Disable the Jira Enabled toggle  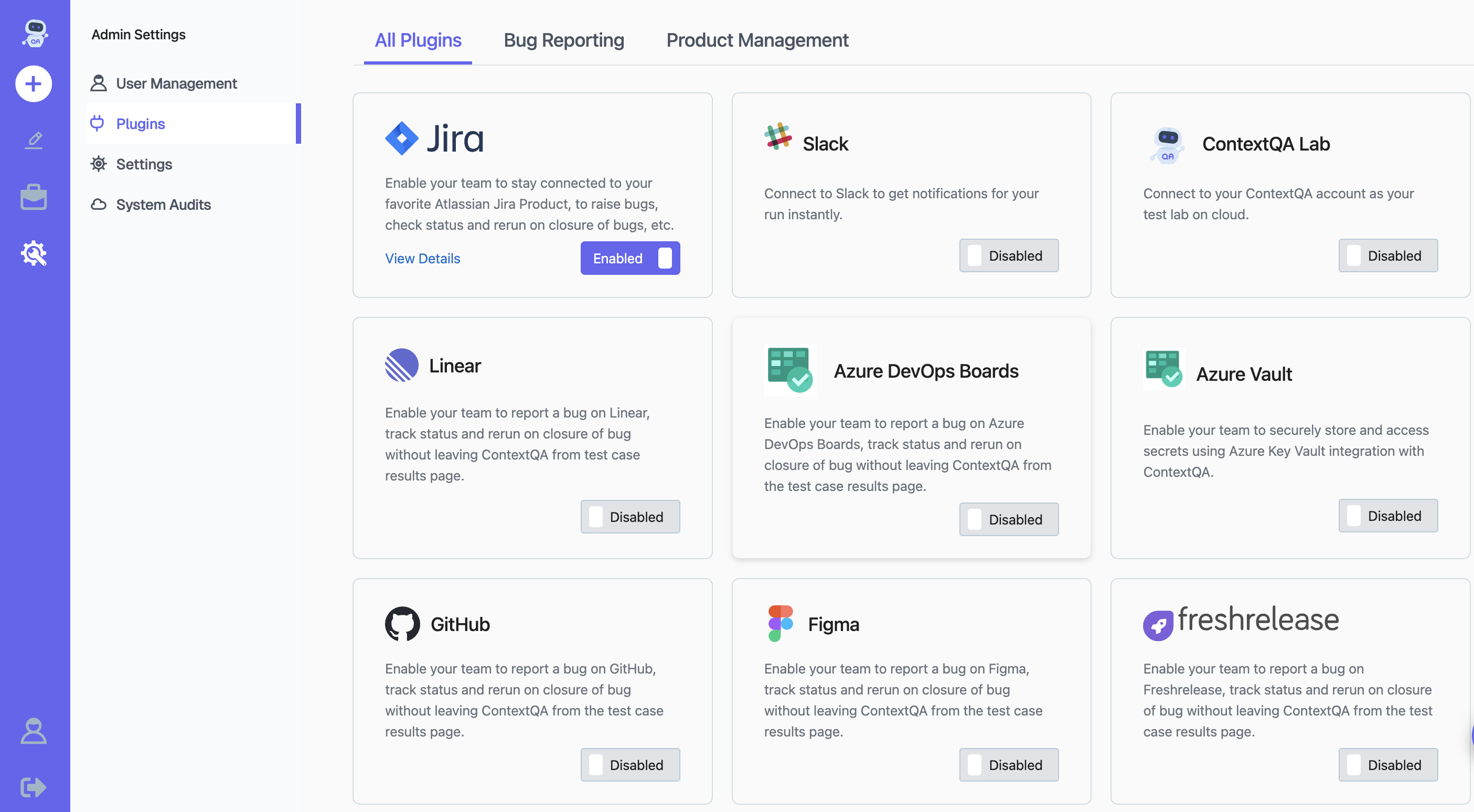coord(630,258)
